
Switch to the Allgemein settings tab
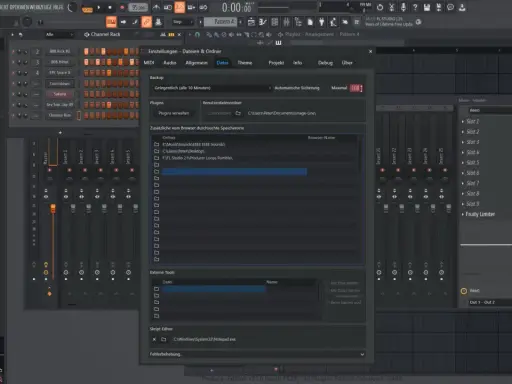point(196,63)
